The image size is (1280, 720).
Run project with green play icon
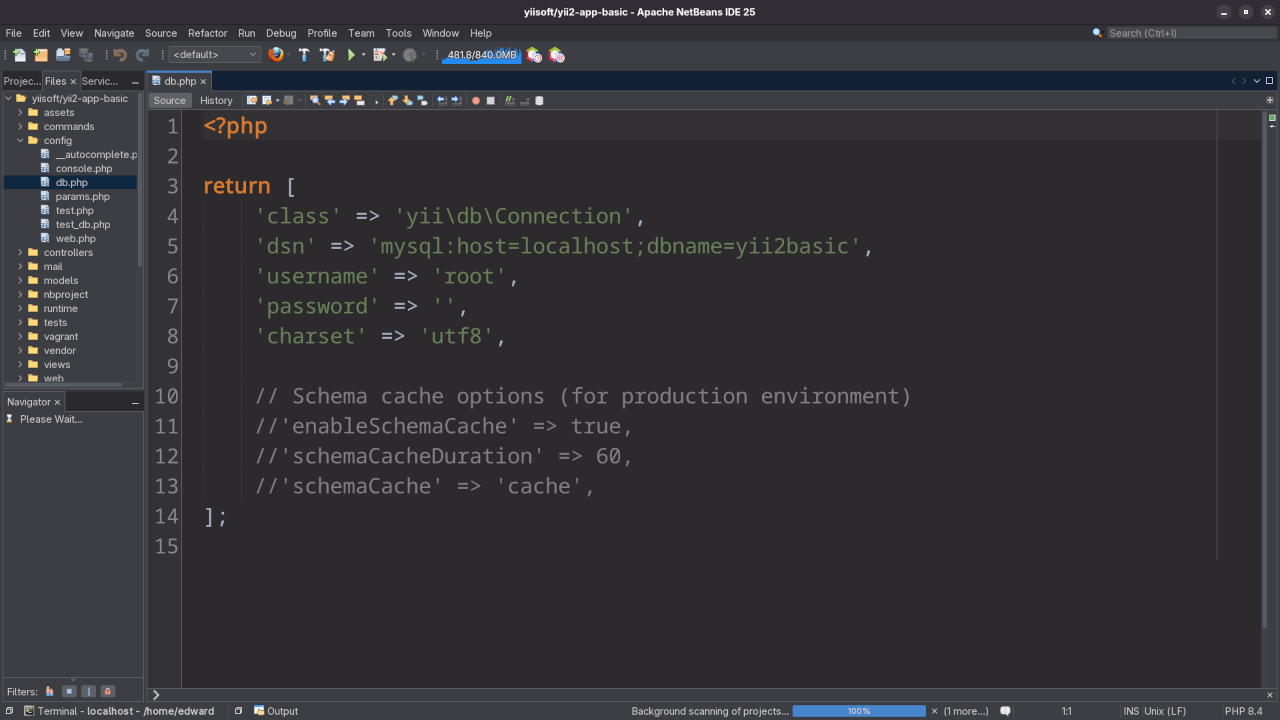[351, 55]
